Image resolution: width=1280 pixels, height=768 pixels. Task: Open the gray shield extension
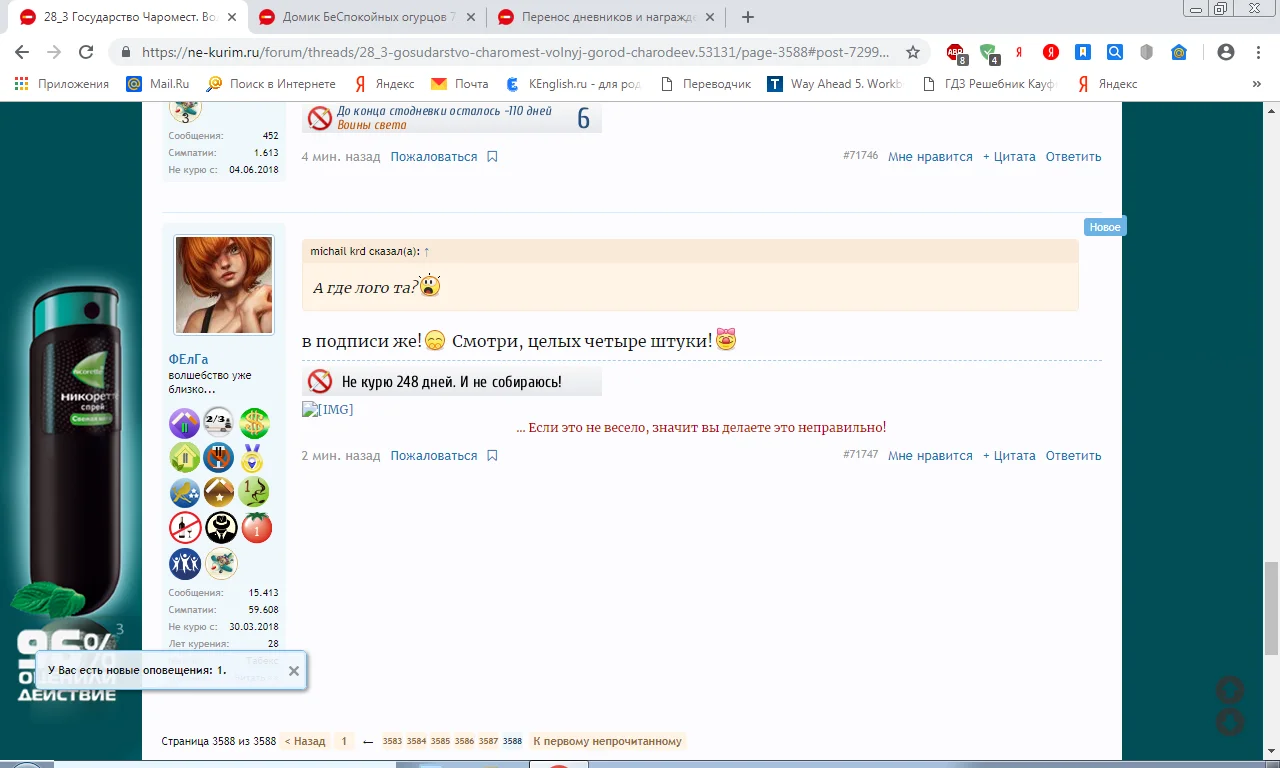[x=1147, y=53]
